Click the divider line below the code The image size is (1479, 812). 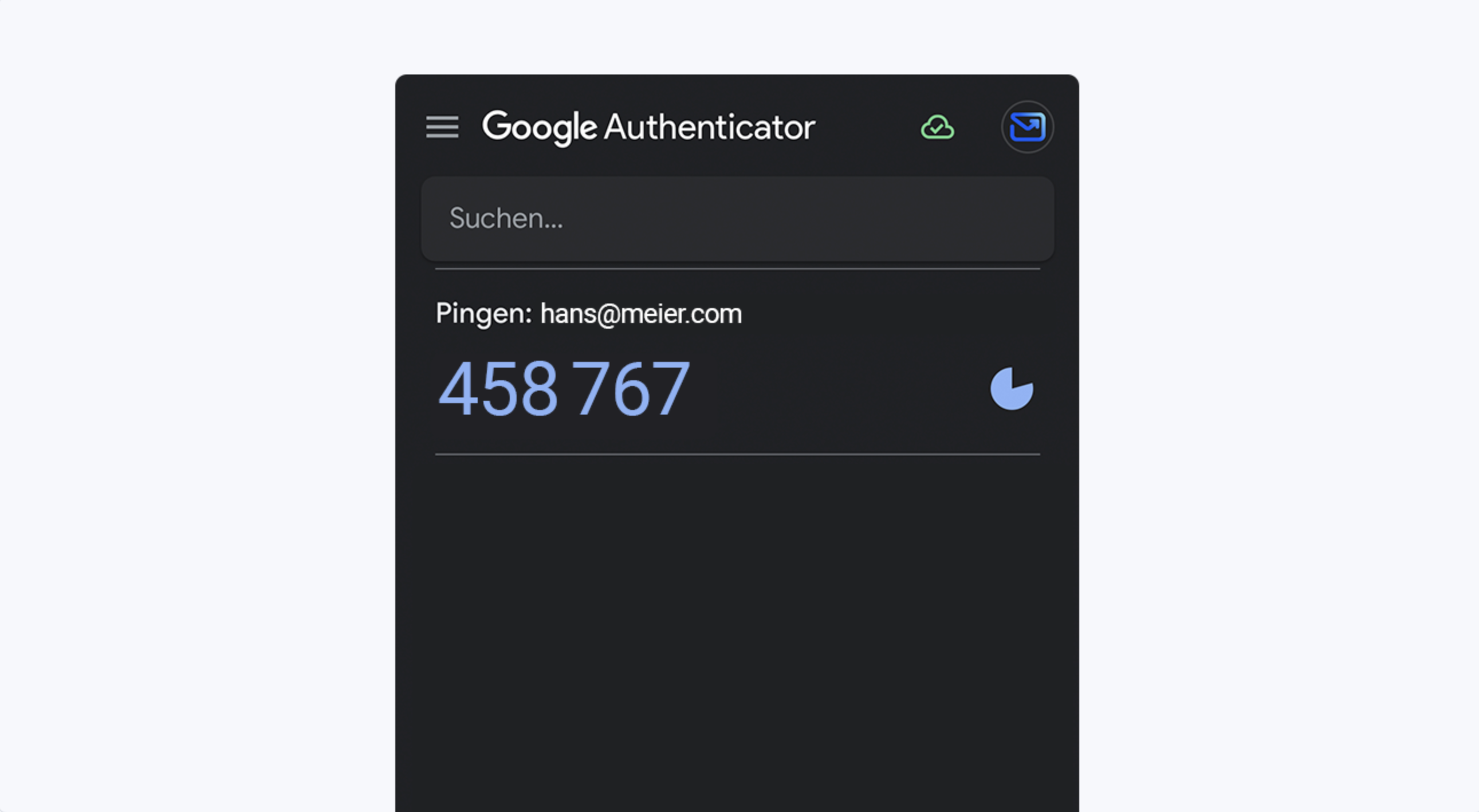(737, 455)
